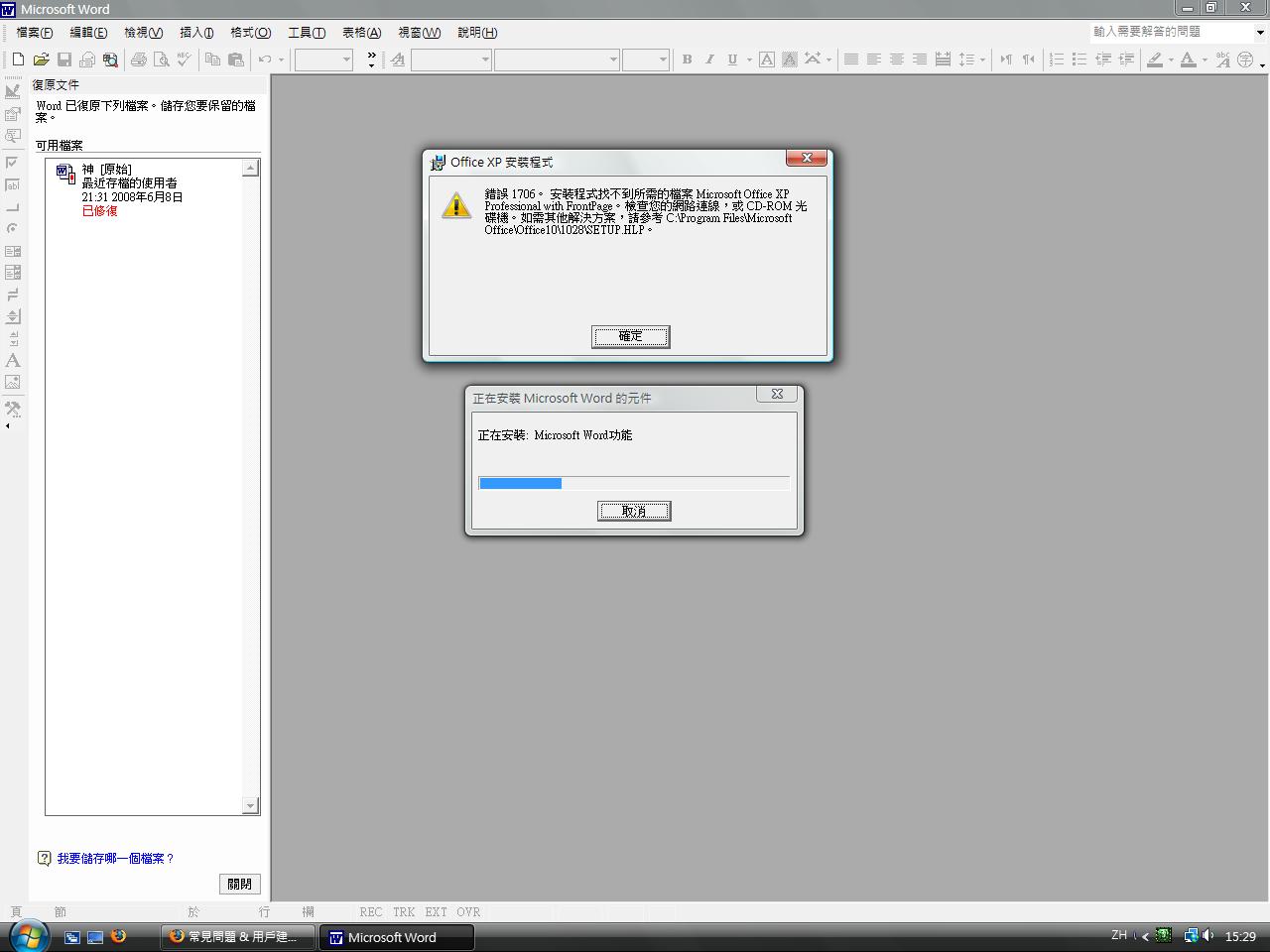The image size is (1270, 952).
Task: Expand the font name dropdown
Action: (x=613, y=59)
